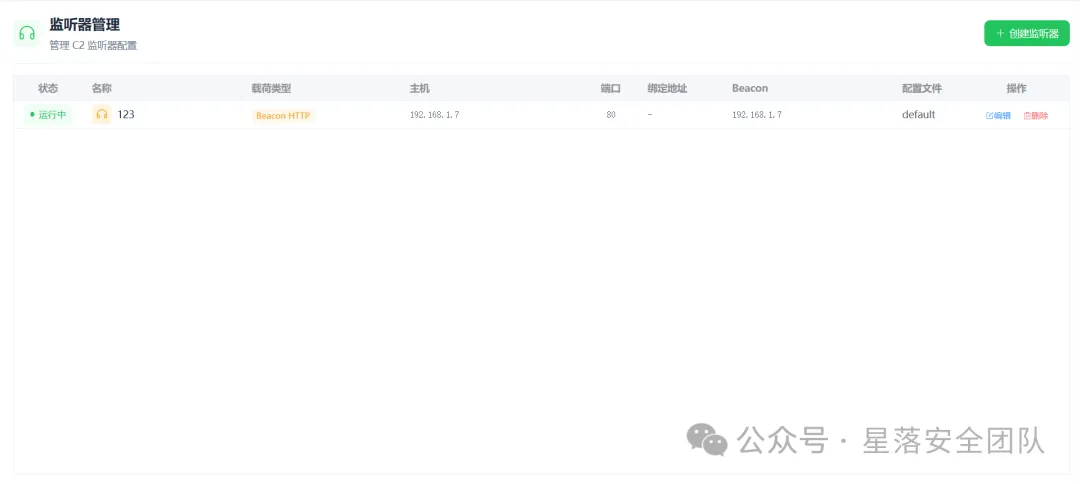Click the port value 80

coord(611,115)
